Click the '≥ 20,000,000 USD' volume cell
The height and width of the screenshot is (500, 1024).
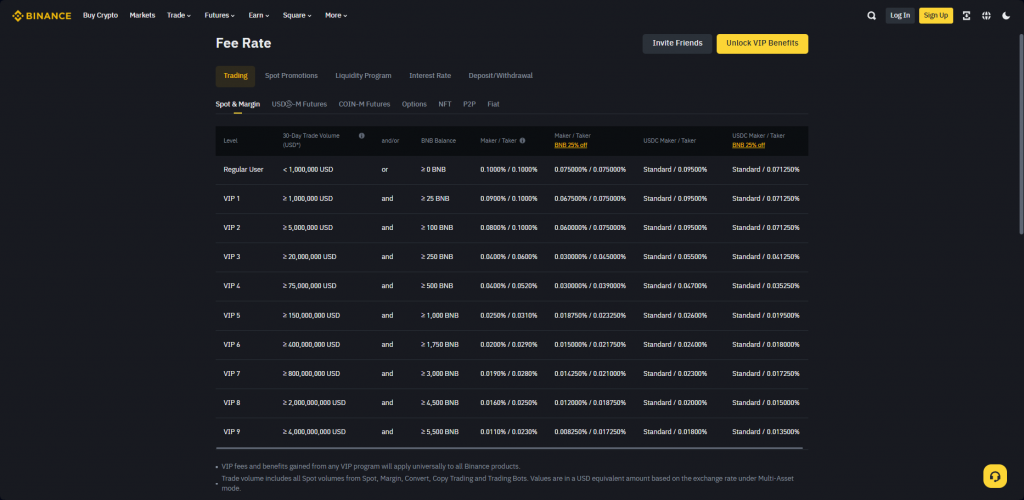coord(310,257)
